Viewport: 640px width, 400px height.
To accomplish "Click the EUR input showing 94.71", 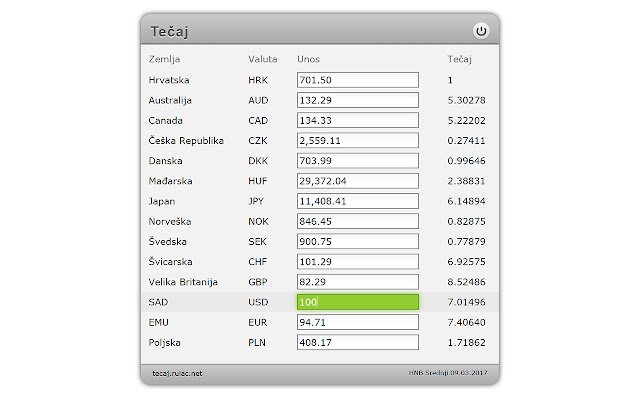I will pyautogui.click(x=358, y=322).
